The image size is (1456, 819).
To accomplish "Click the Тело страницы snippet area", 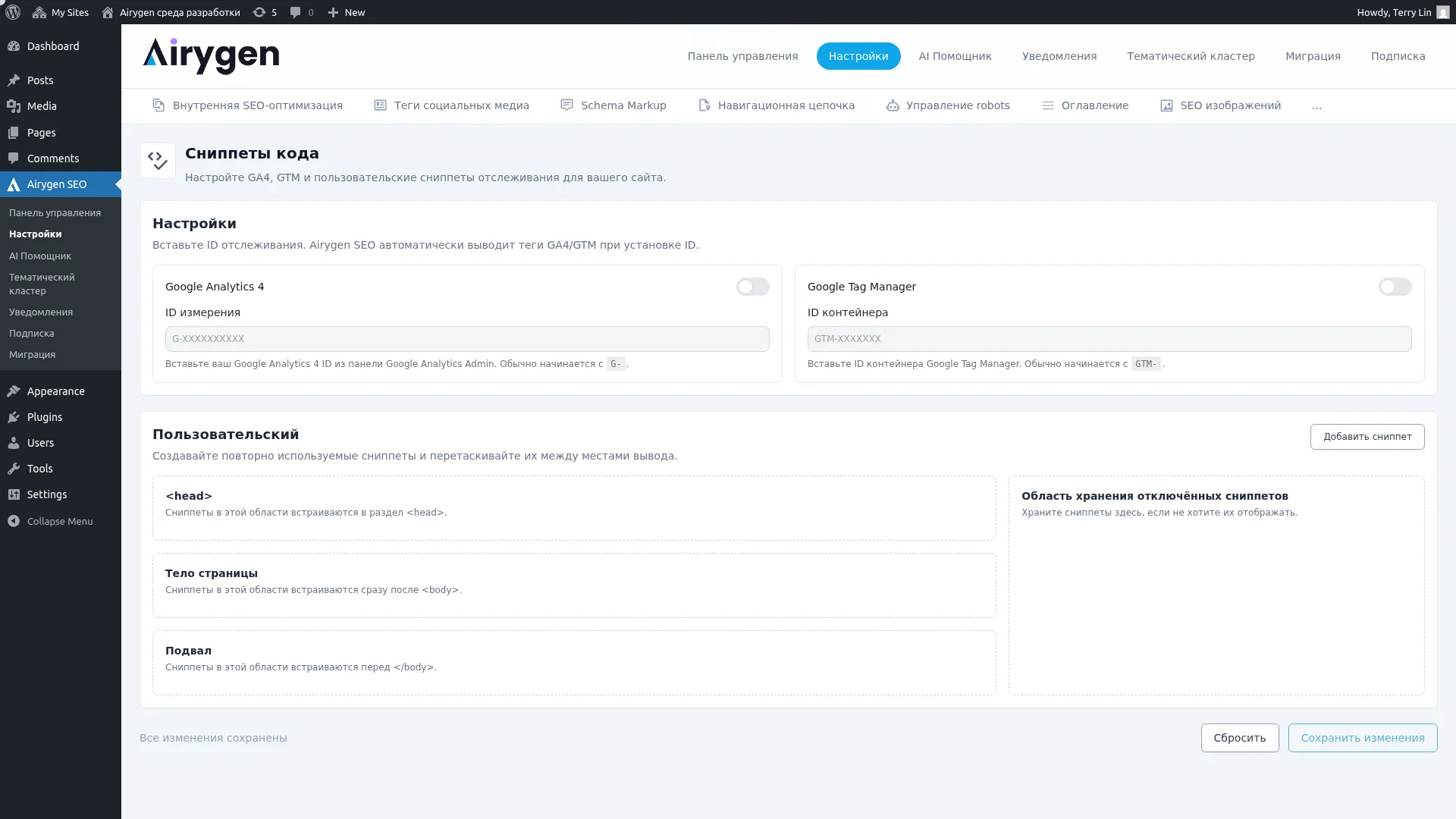I will (x=574, y=585).
